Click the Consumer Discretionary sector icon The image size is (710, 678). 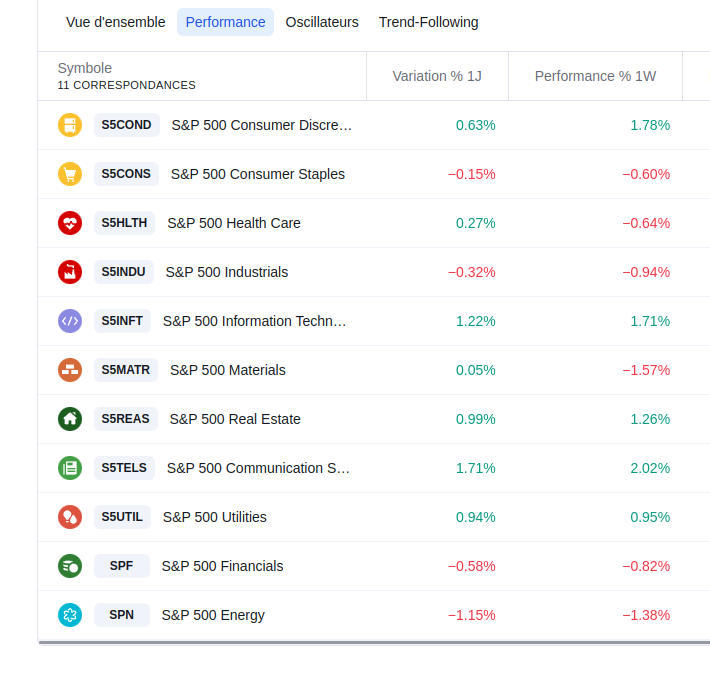click(x=69, y=125)
